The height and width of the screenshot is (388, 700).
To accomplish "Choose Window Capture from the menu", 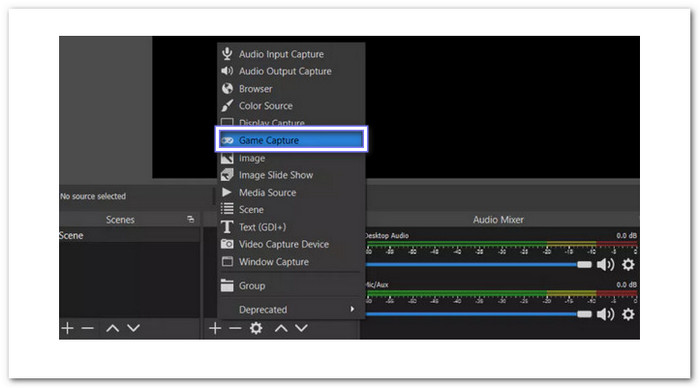I will (291, 262).
